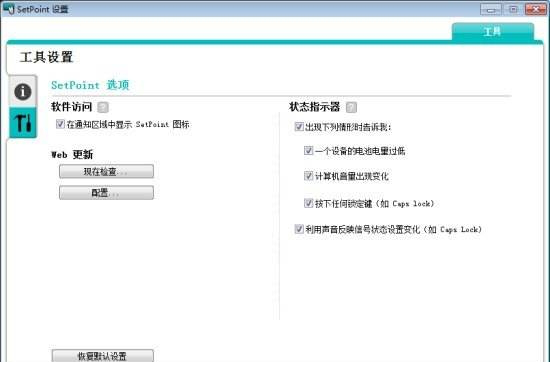This screenshot has height=376, width=550.
Task: Click the 软件访问 section label
Action: pyautogui.click(x=72, y=107)
